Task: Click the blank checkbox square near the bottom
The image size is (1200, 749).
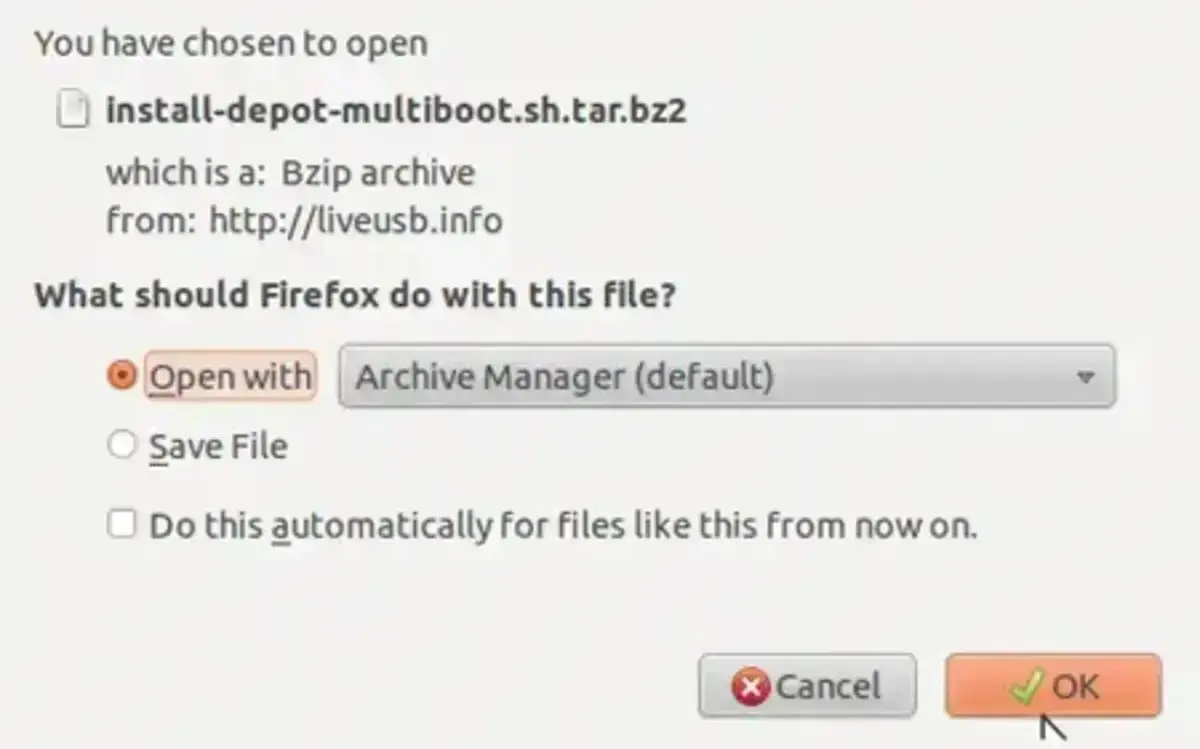Action: (121, 522)
